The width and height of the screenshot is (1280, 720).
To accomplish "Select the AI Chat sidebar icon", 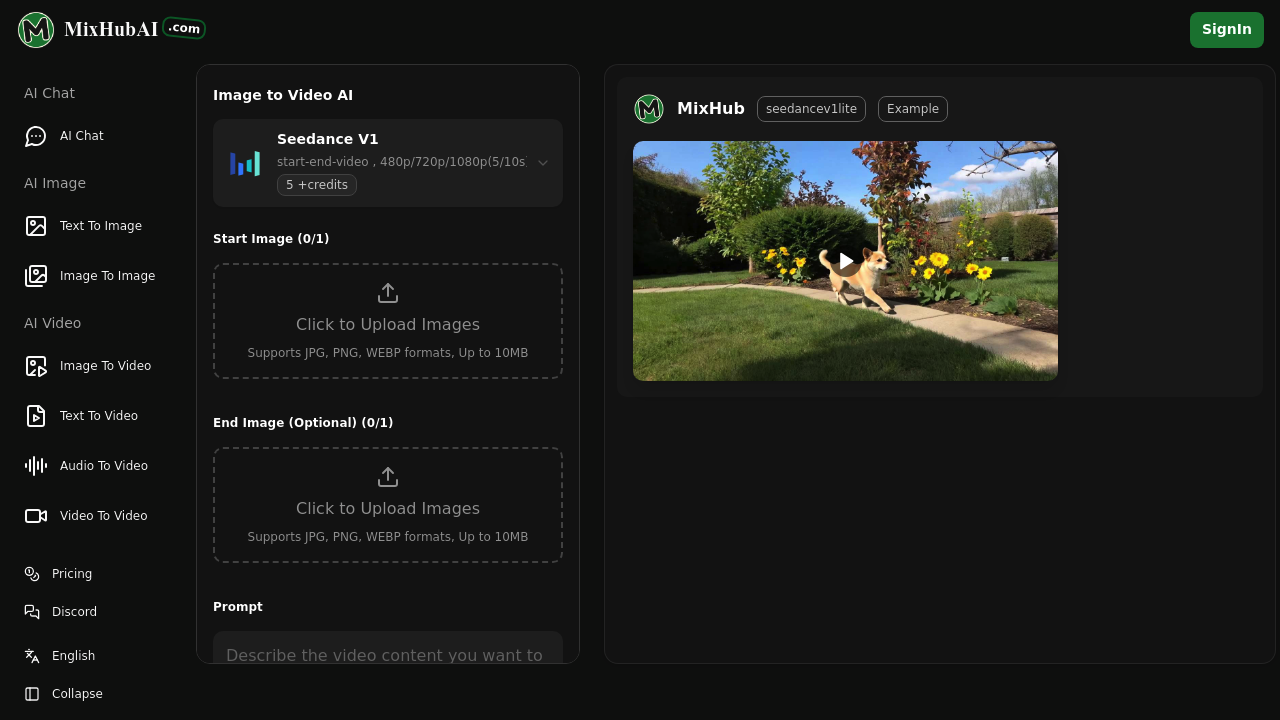I will [x=36, y=136].
